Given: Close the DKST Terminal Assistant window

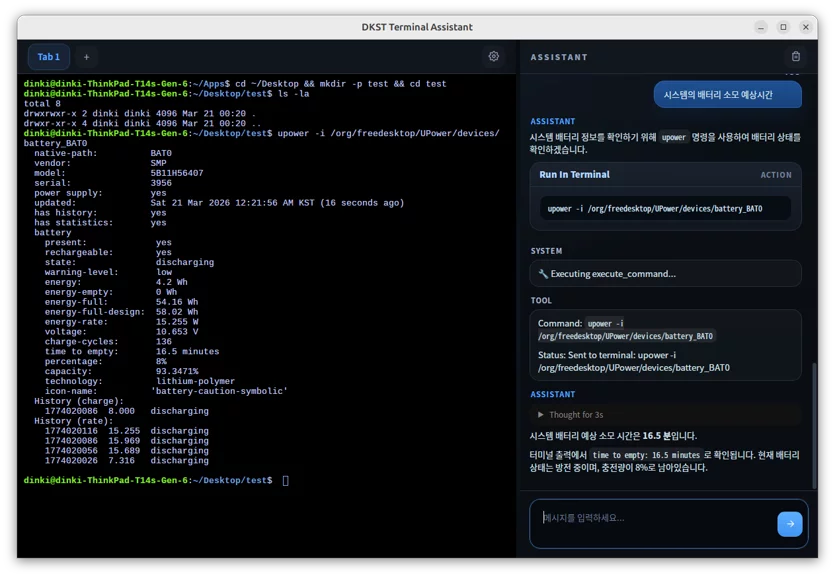Looking at the screenshot, I should (x=806, y=27).
